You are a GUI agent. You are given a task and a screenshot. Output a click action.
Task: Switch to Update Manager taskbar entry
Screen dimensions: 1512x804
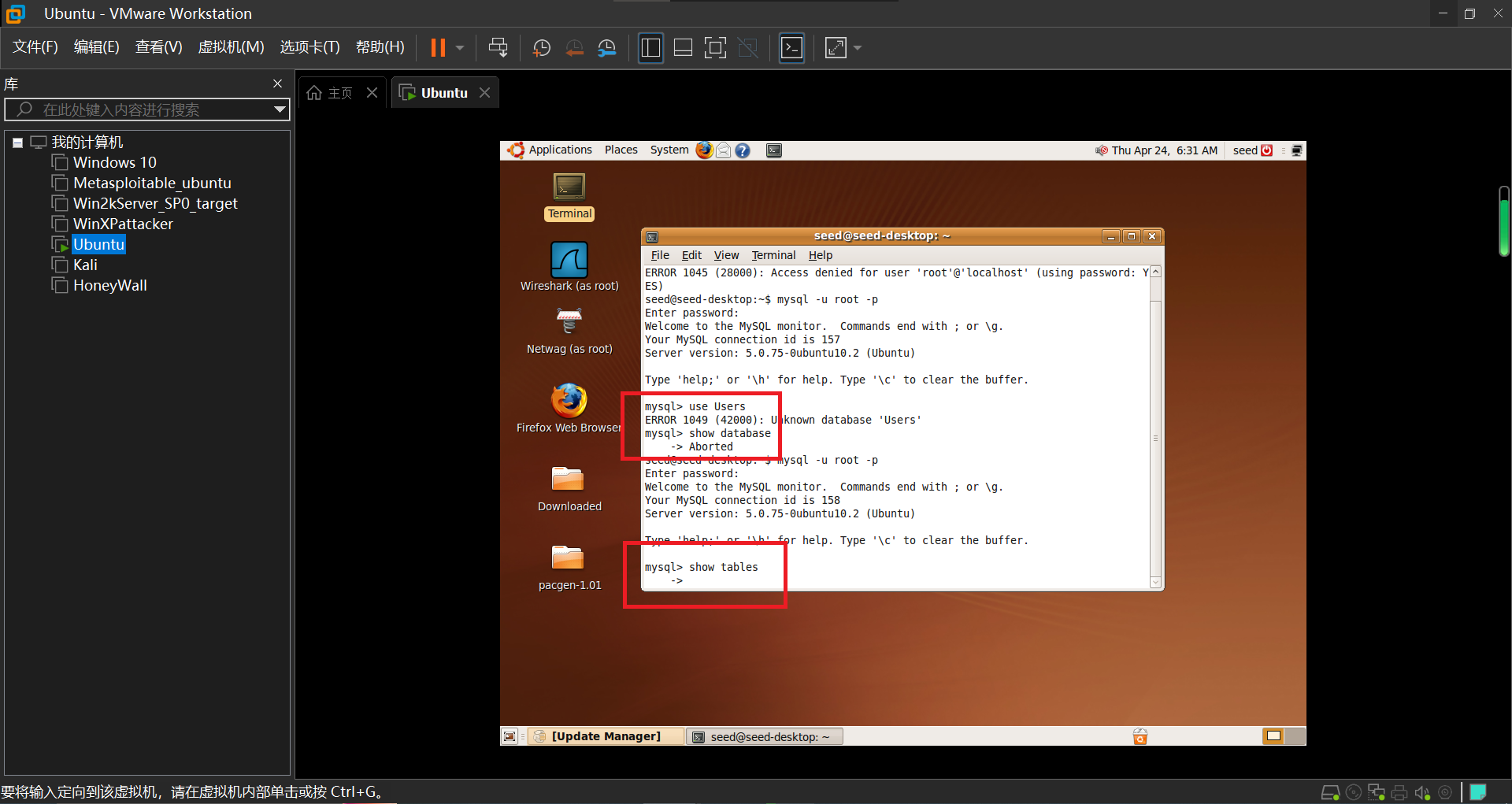point(605,736)
